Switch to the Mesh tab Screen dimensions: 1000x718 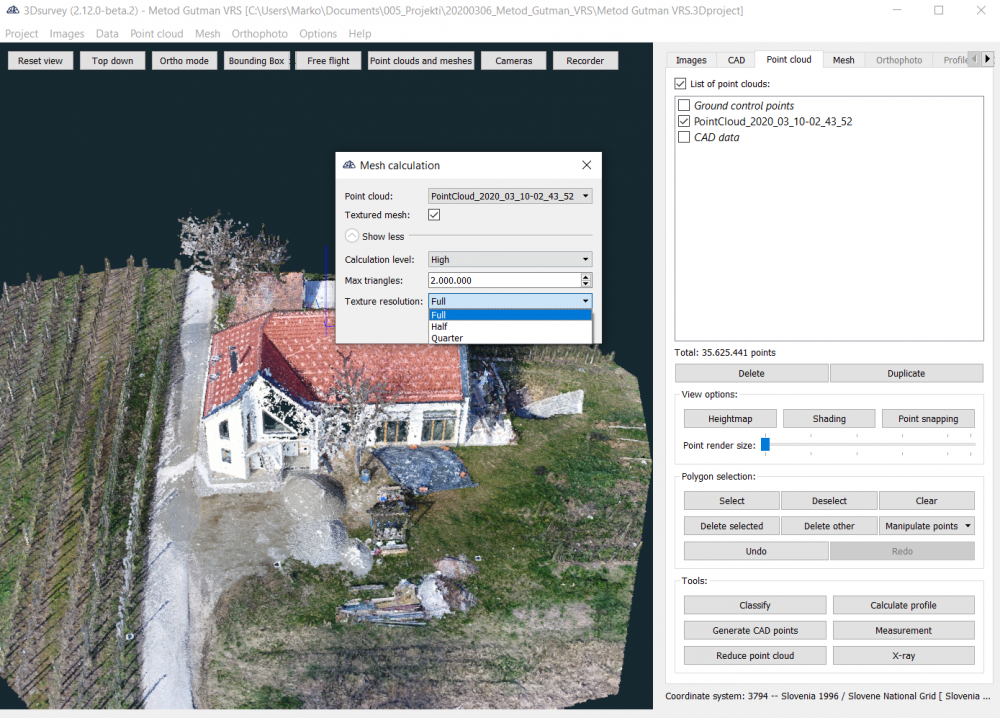tap(843, 60)
